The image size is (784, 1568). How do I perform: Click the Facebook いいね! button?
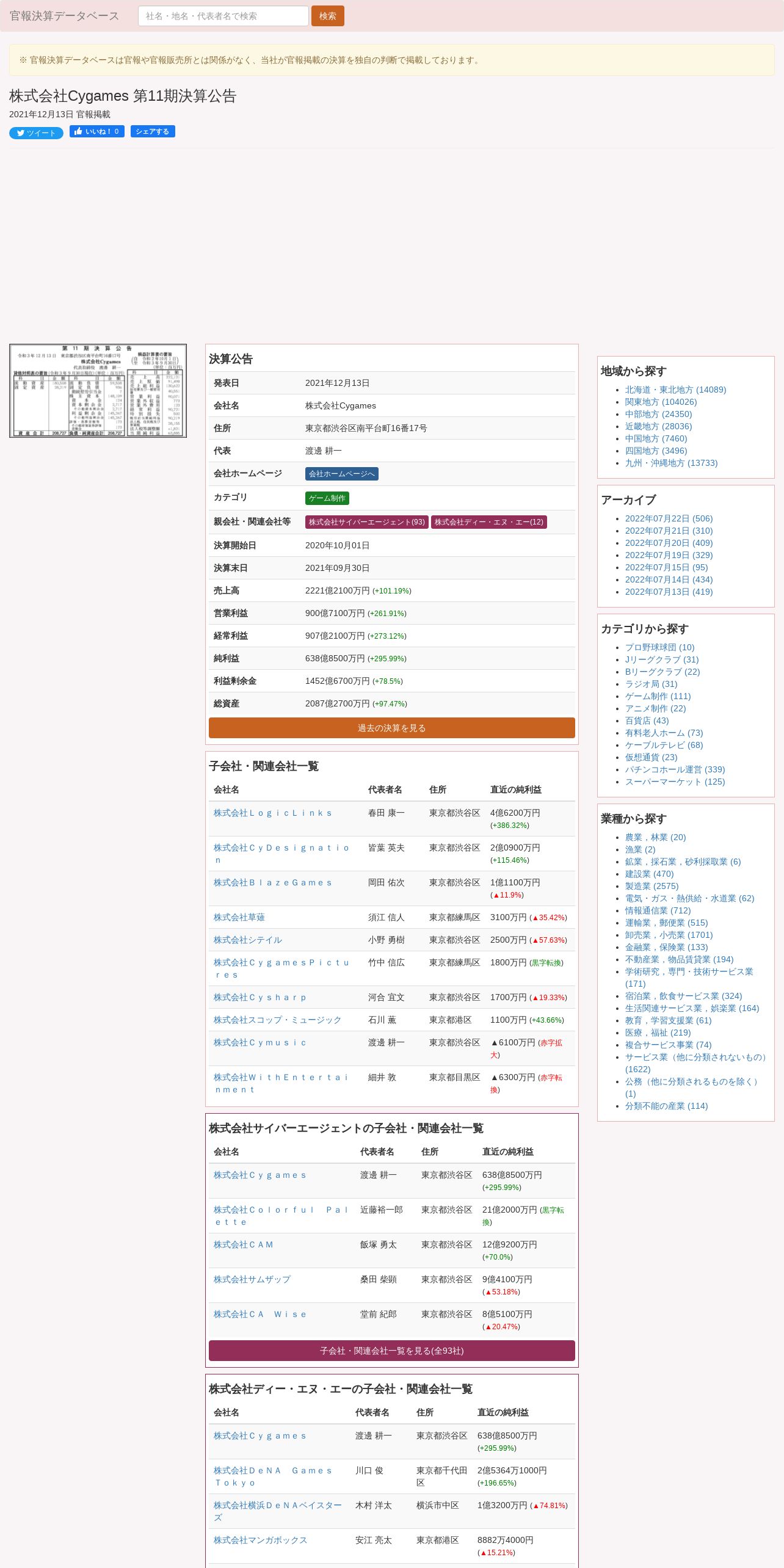97,131
